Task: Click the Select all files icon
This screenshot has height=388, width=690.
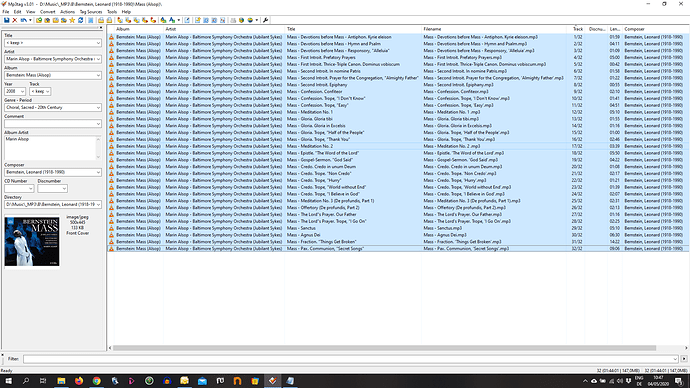Action: pos(91,20)
